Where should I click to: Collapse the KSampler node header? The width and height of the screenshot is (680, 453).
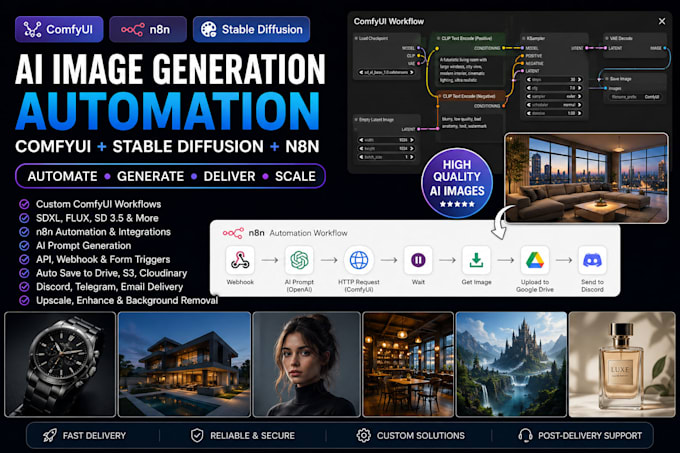523,38
